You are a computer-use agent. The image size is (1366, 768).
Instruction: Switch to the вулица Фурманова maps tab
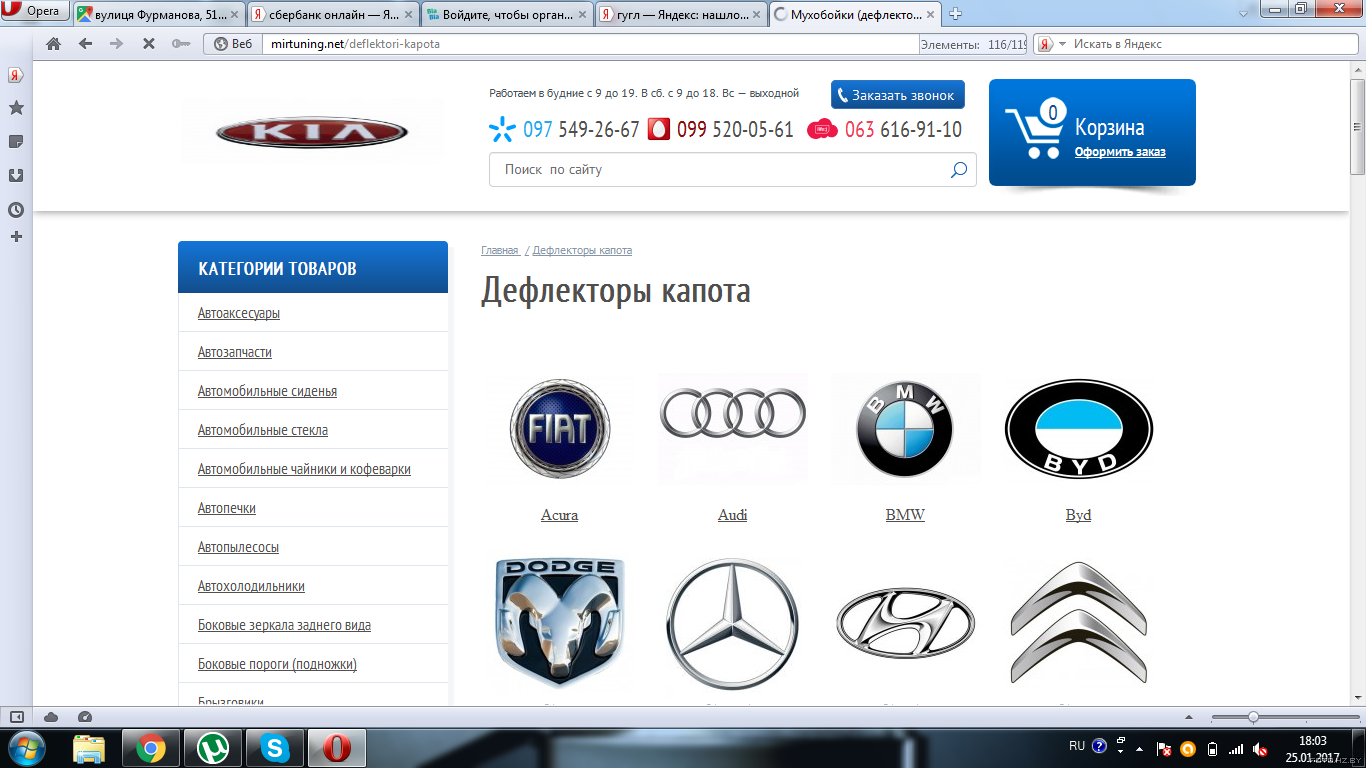pos(159,14)
